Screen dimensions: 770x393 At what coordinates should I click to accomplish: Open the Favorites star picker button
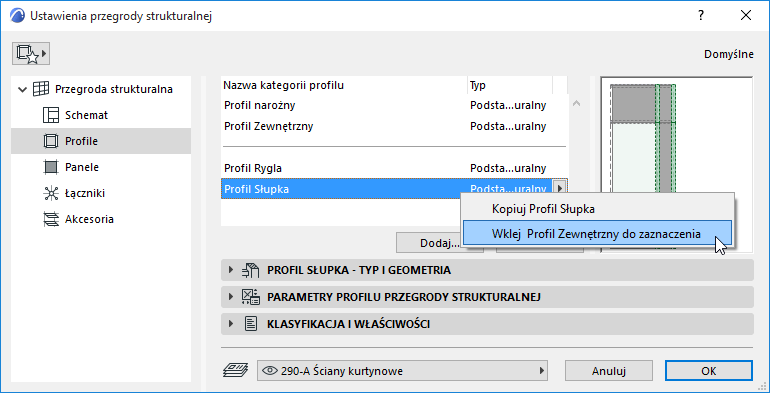coord(31,54)
